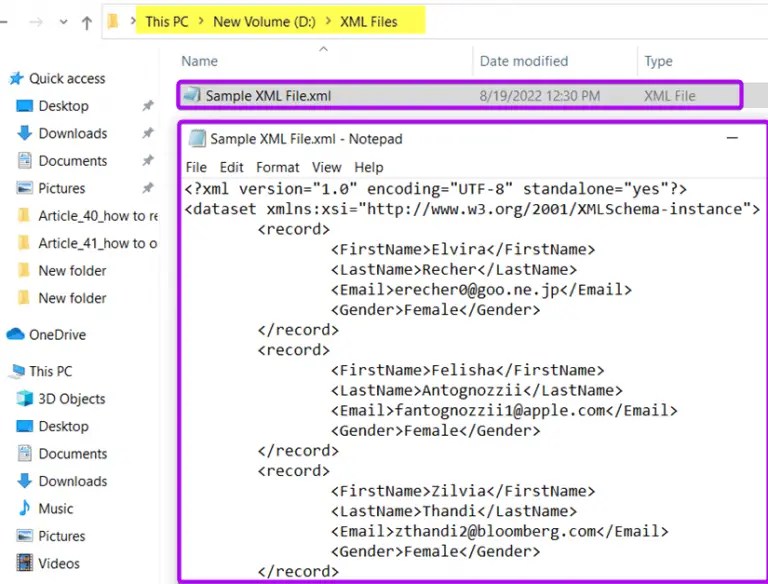Image resolution: width=768 pixels, height=584 pixels.
Task: Click the Zilvia FirstName line
Action: point(463,491)
